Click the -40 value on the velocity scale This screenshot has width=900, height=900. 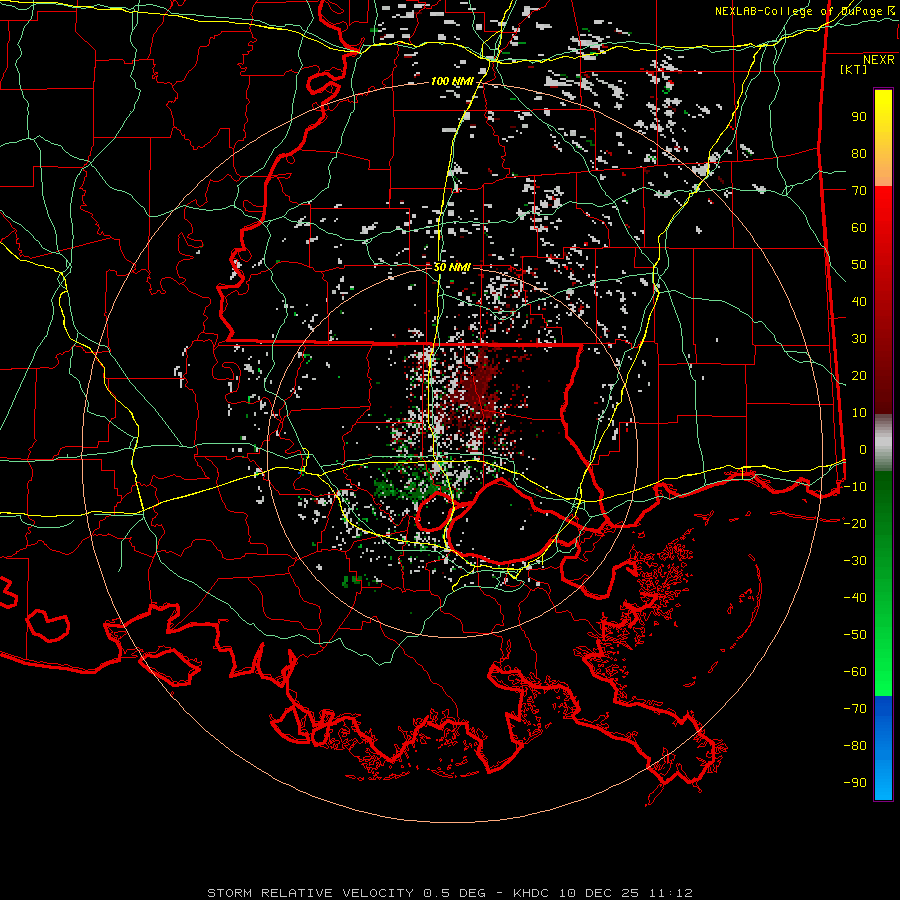click(855, 598)
